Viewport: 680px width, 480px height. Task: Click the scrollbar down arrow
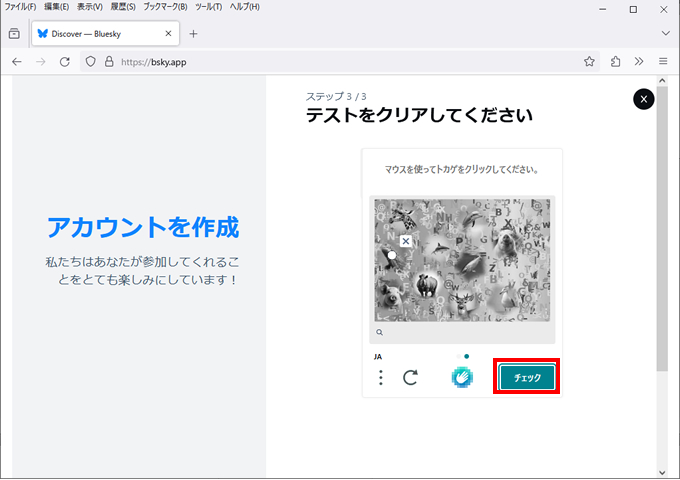pyautogui.click(x=662, y=472)
